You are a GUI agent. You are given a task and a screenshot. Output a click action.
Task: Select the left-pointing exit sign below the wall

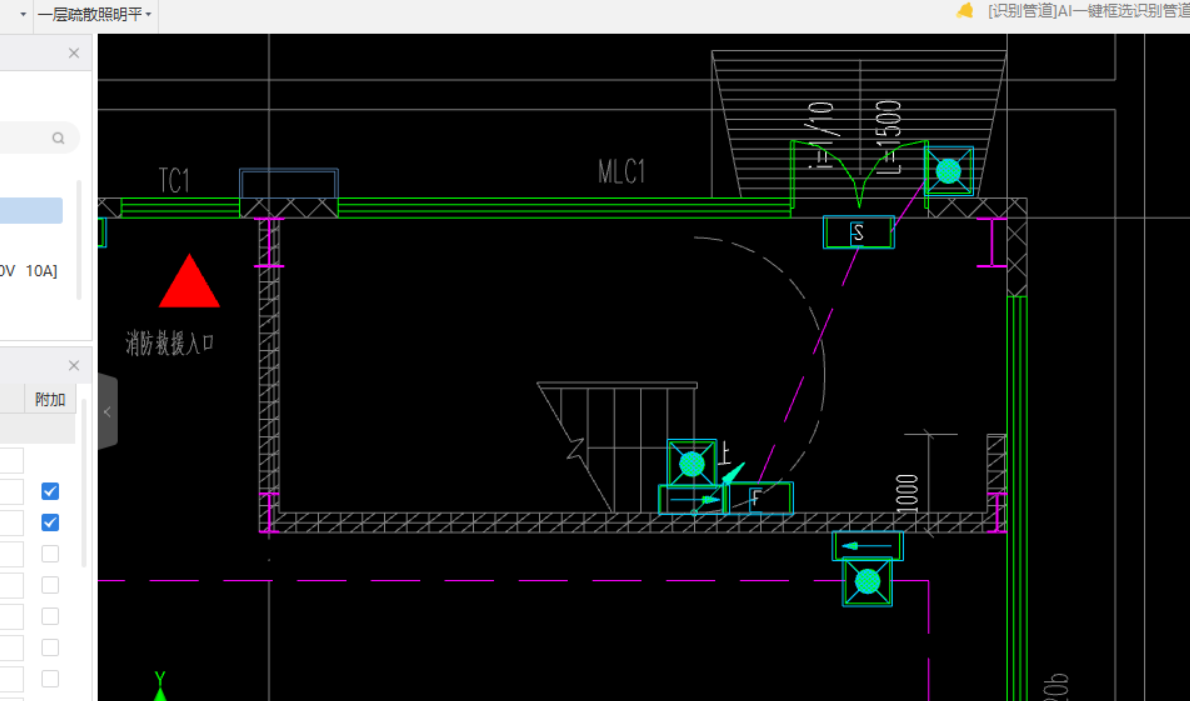click(x=867, y=545)
